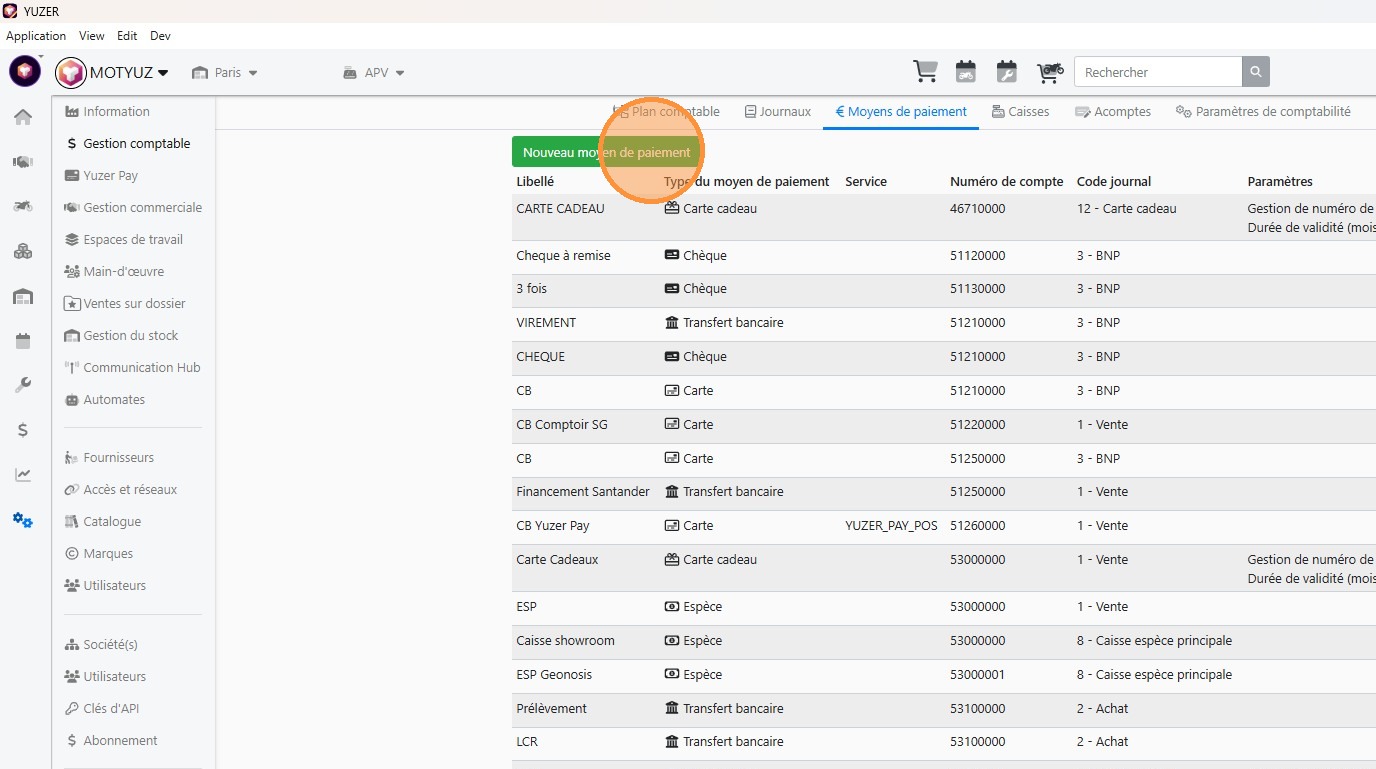1376x769 pixels.
Task: Click the magnifier search button
Action: point(1256,72)
